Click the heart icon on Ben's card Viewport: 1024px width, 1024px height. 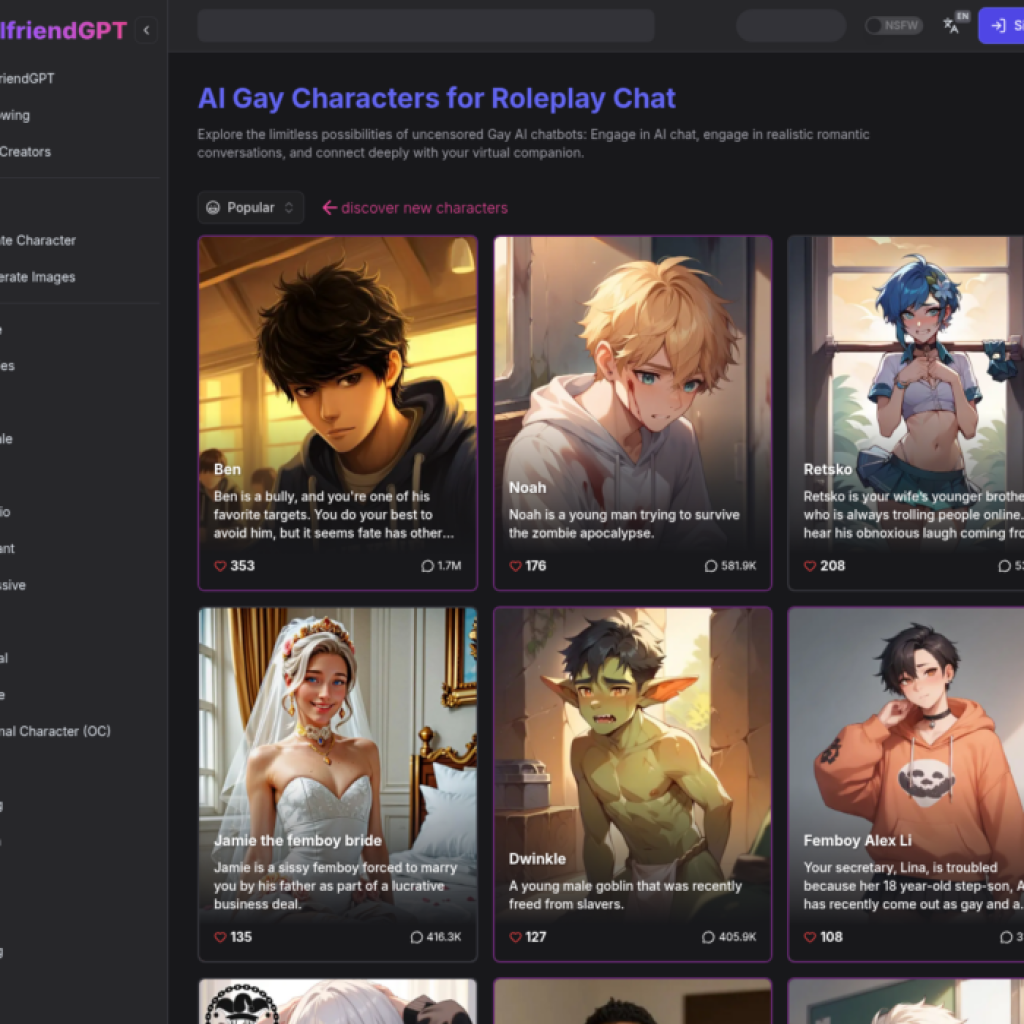coord(220,566)
